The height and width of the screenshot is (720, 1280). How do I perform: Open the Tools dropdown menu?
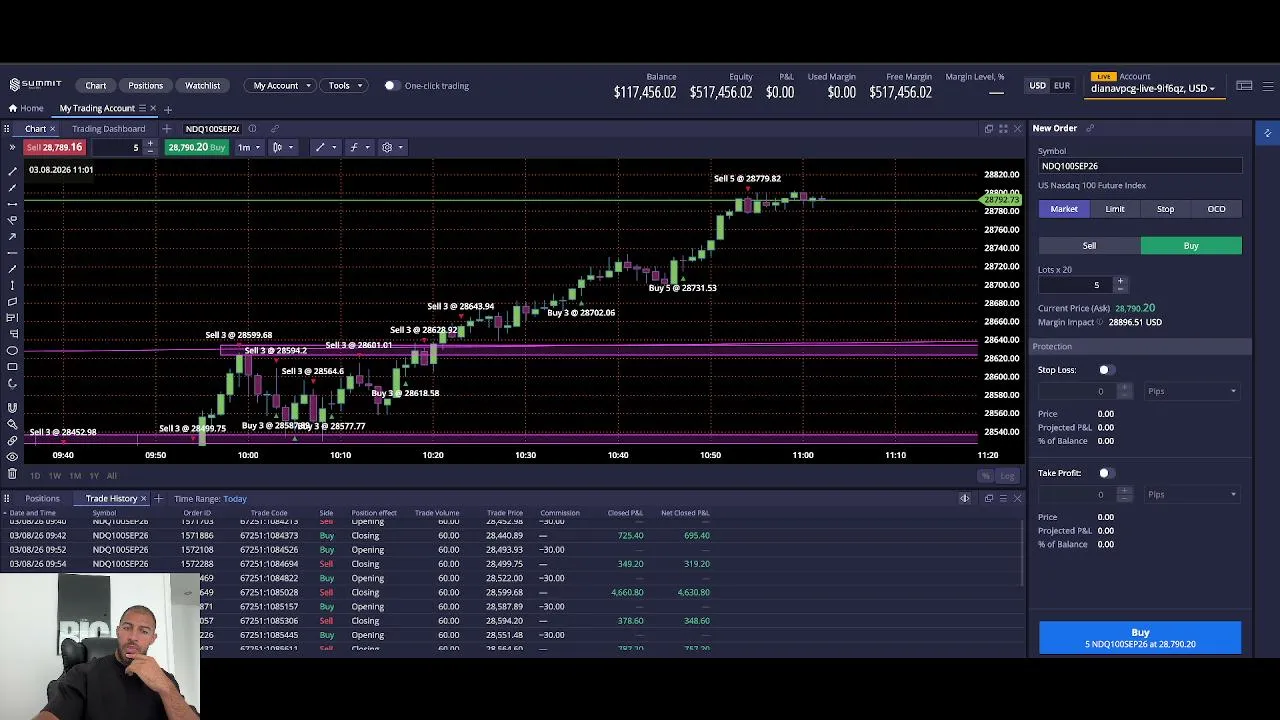(345, 85)
